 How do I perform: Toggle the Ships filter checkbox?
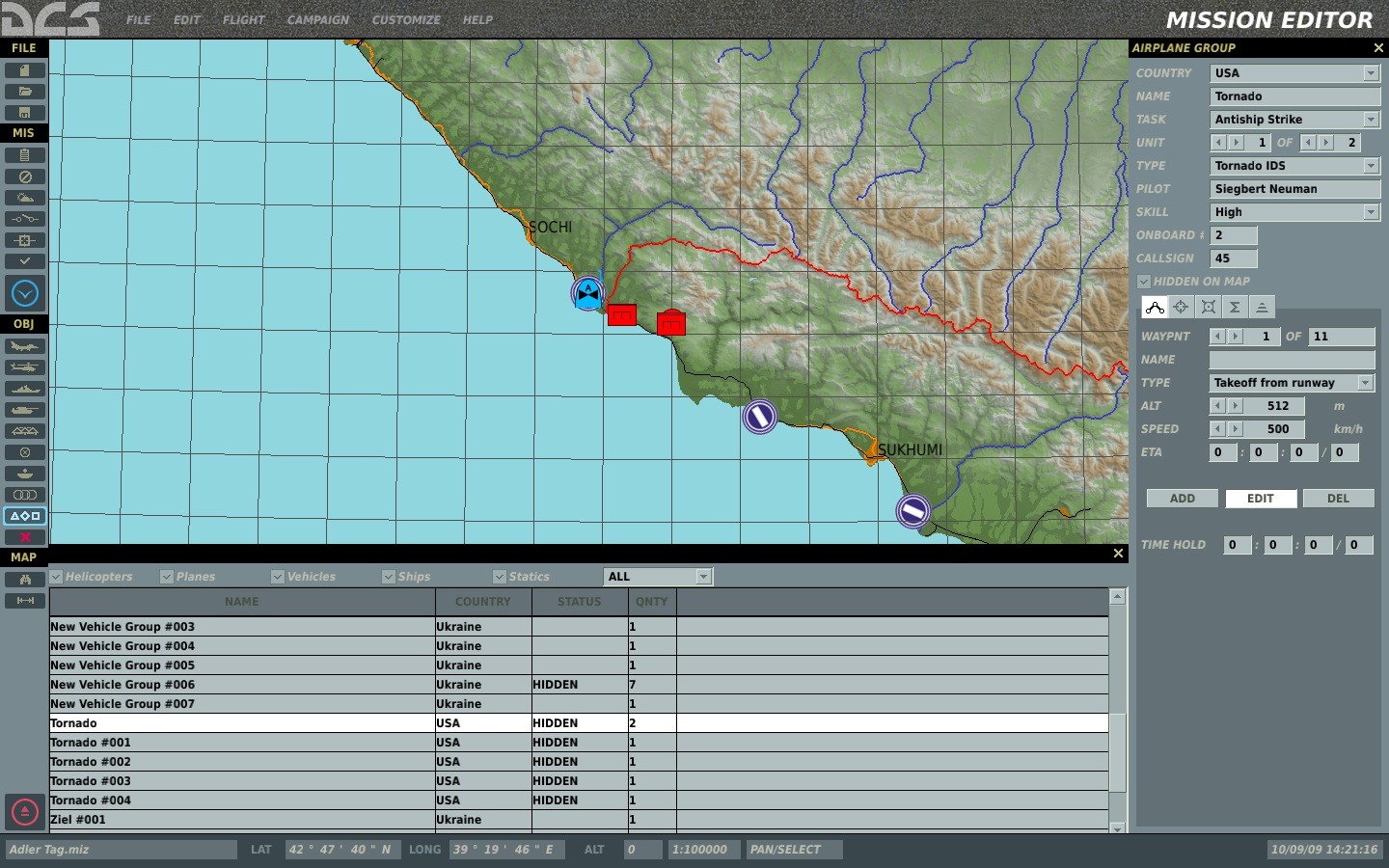coord(389,577)
